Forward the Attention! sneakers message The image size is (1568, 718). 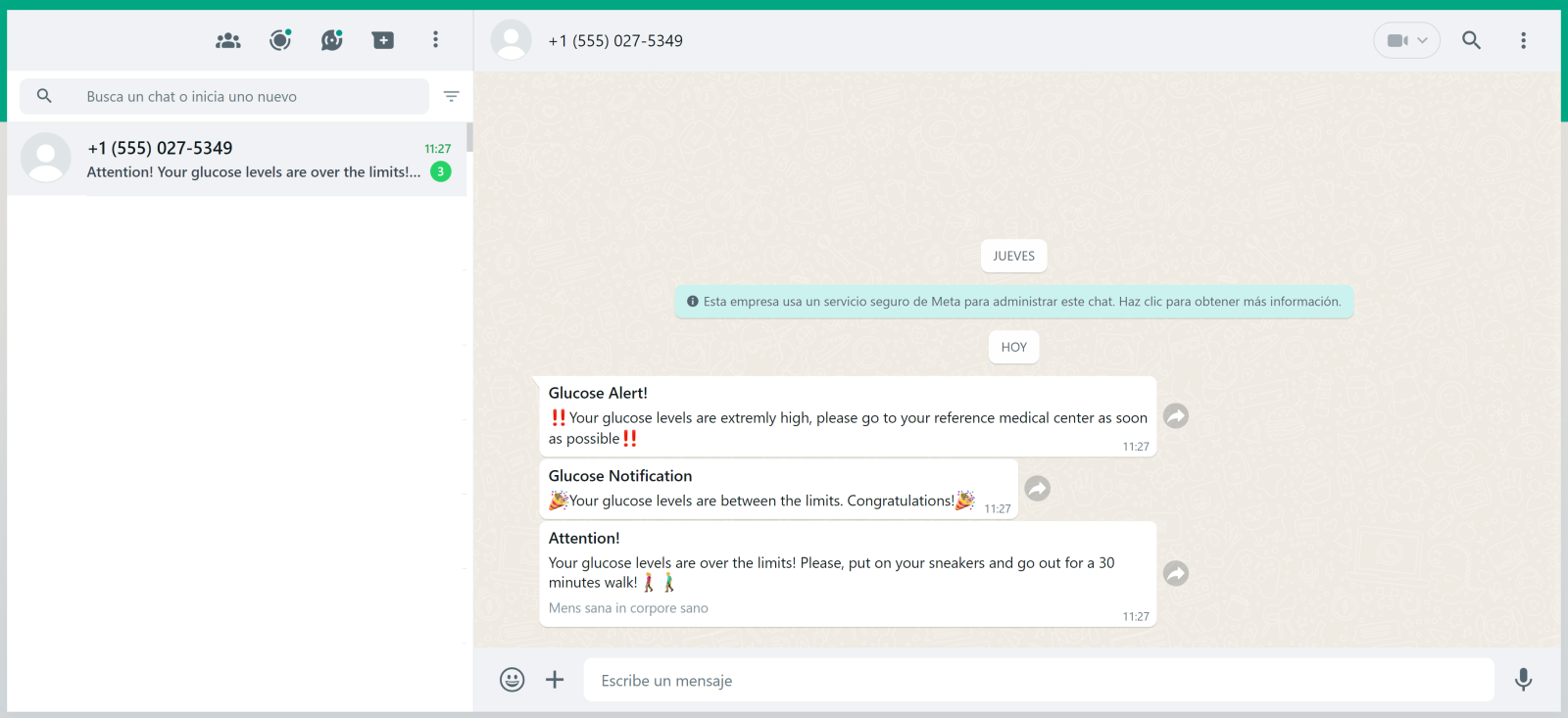1176,573
